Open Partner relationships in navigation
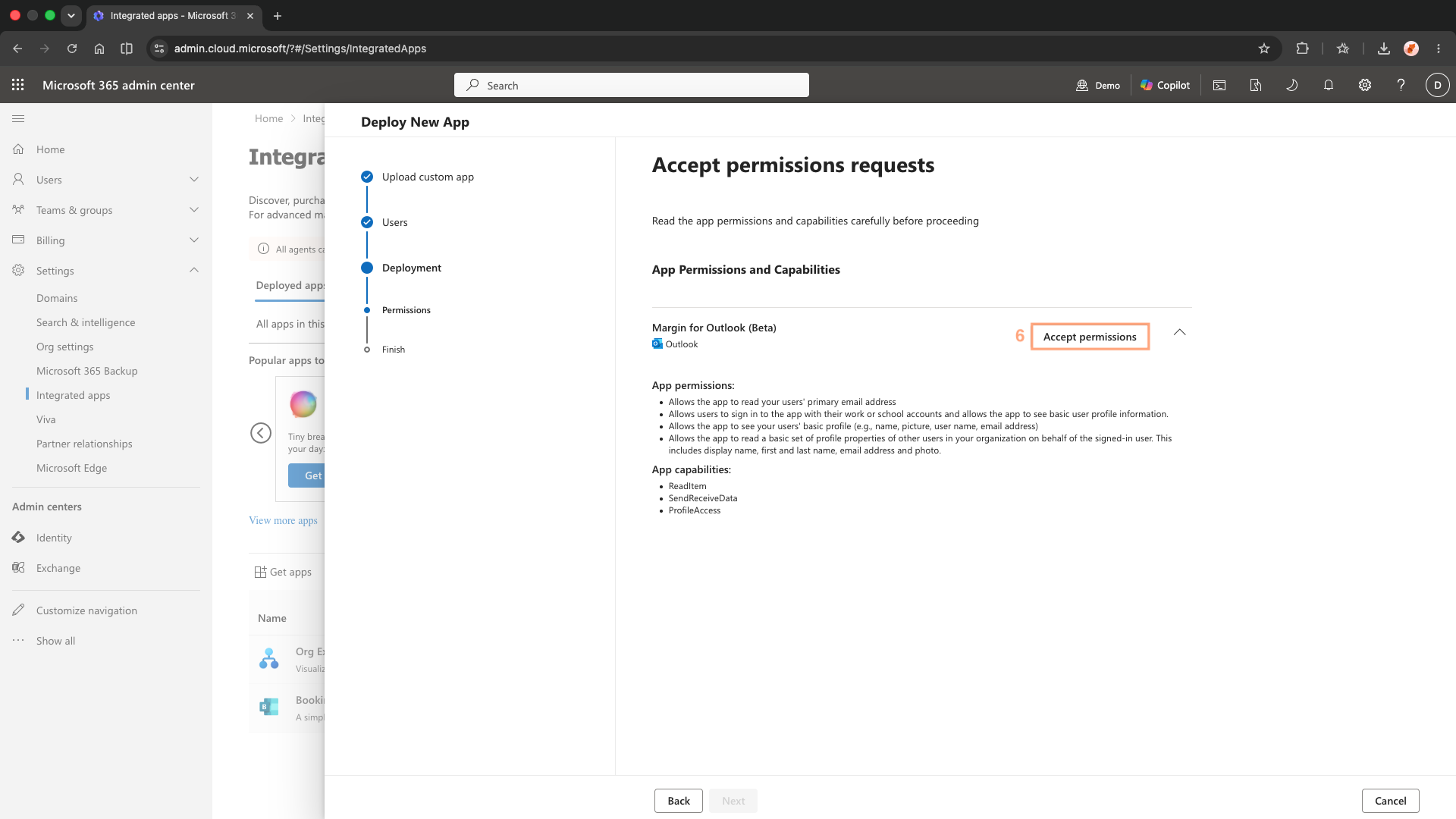This screenshot has width=1456, height=819. 84,444
